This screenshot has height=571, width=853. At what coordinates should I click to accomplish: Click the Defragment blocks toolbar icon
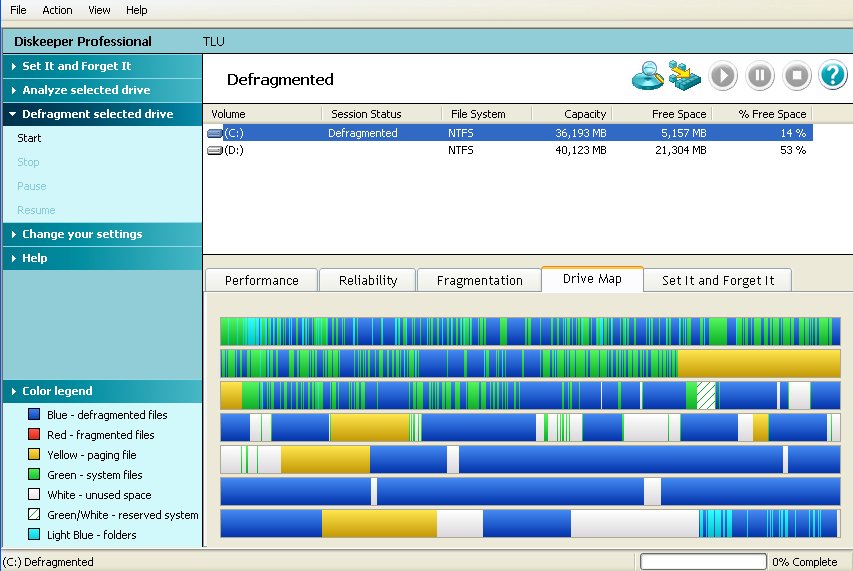(x=685, y=76)
